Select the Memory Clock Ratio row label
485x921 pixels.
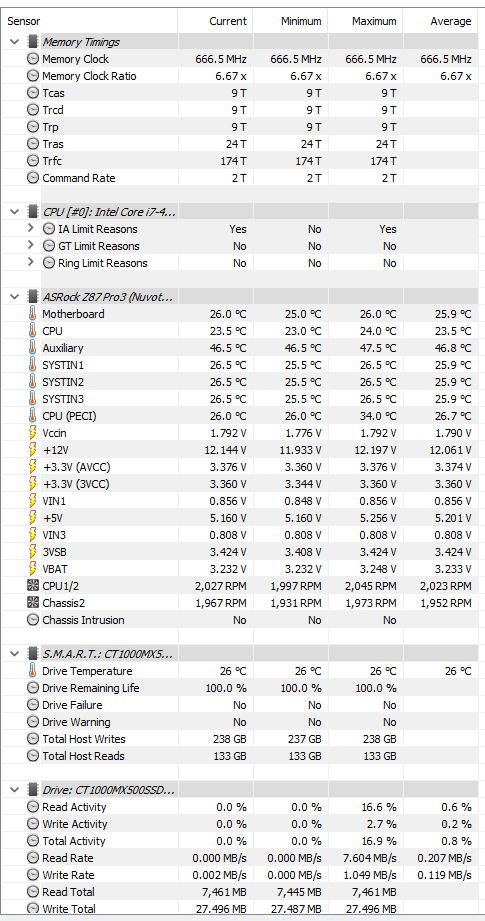(x=89, y=76)
